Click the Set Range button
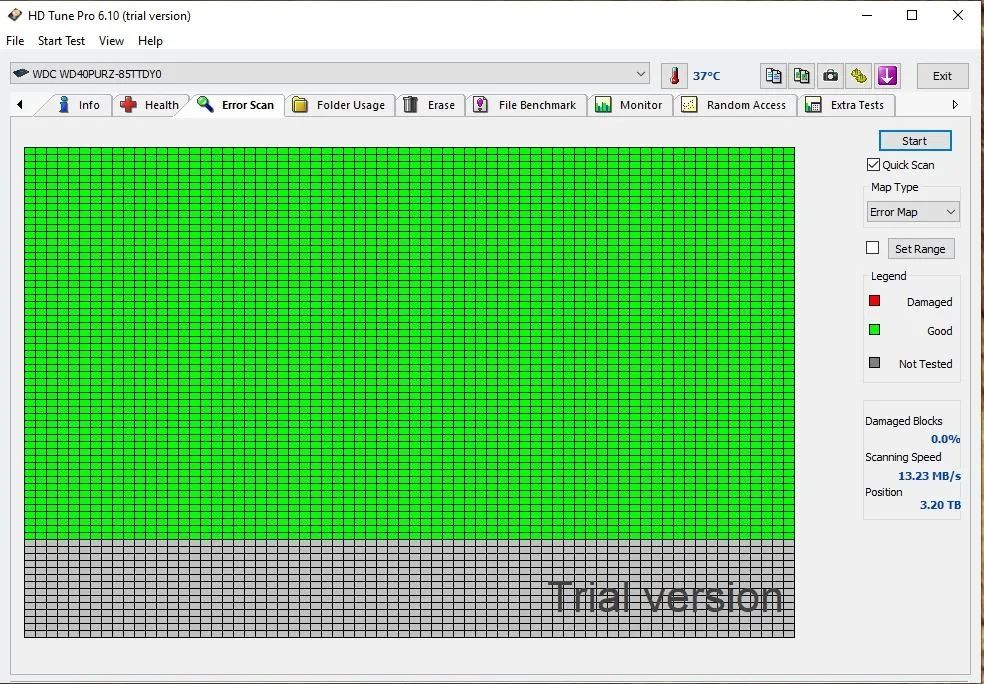Image resolution: width=984 pixels, height=684 pixels. click(x=921, y=248)
